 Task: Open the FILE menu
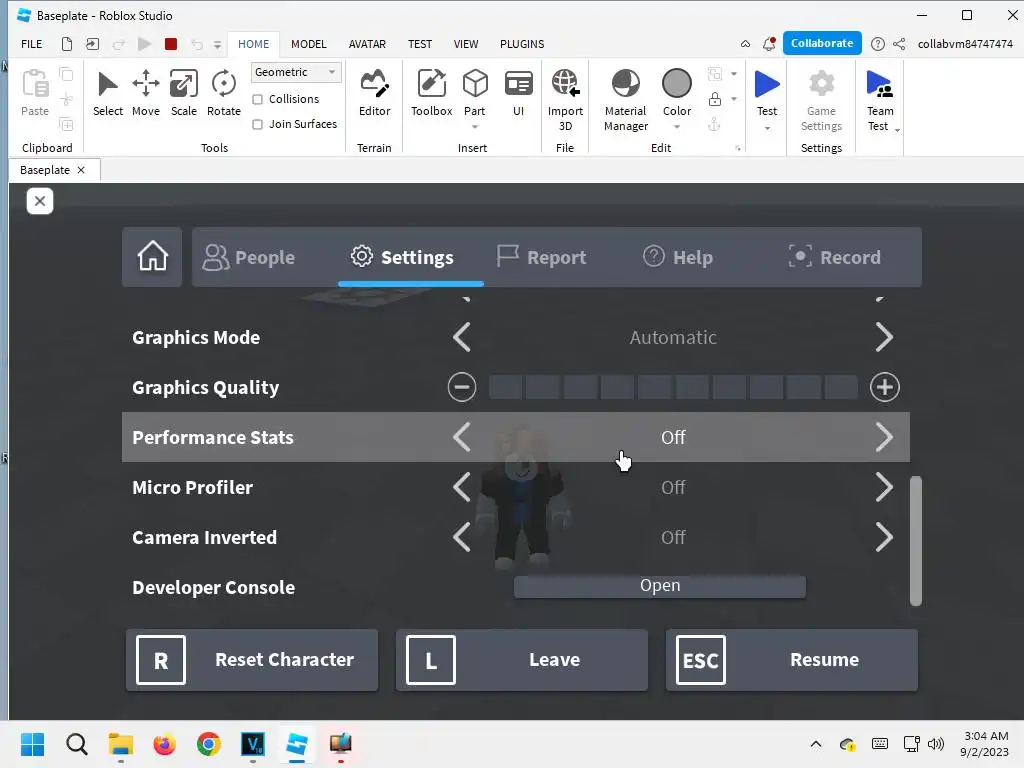click(31, 44)
